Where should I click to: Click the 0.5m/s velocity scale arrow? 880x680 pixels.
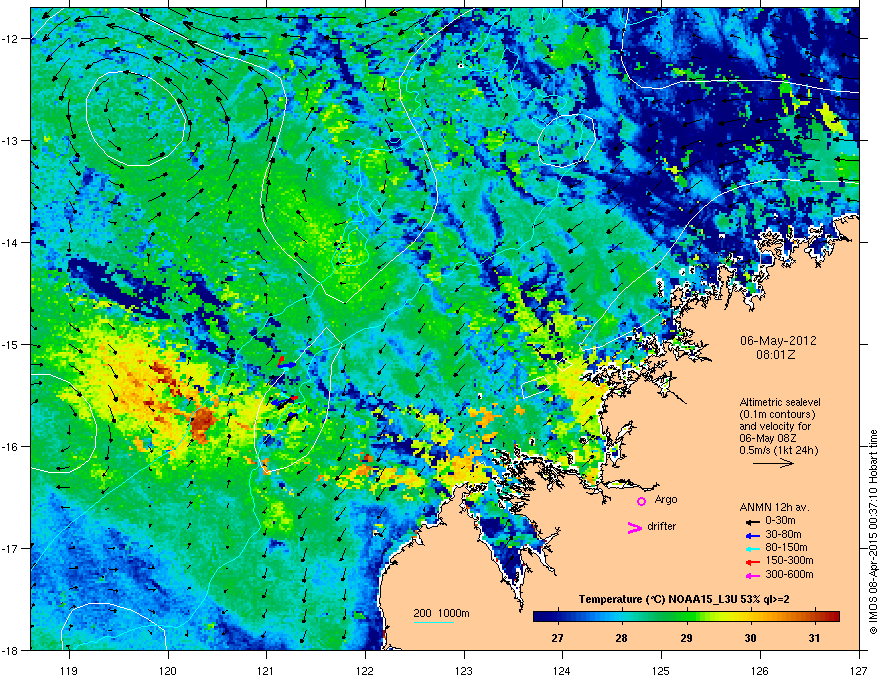(773, 463)
